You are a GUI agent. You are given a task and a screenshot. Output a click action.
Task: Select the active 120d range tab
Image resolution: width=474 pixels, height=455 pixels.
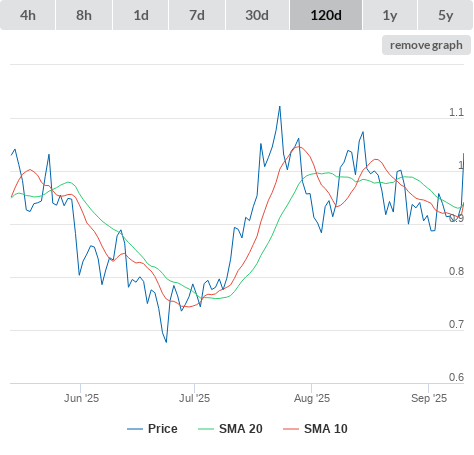pos(326,15)
